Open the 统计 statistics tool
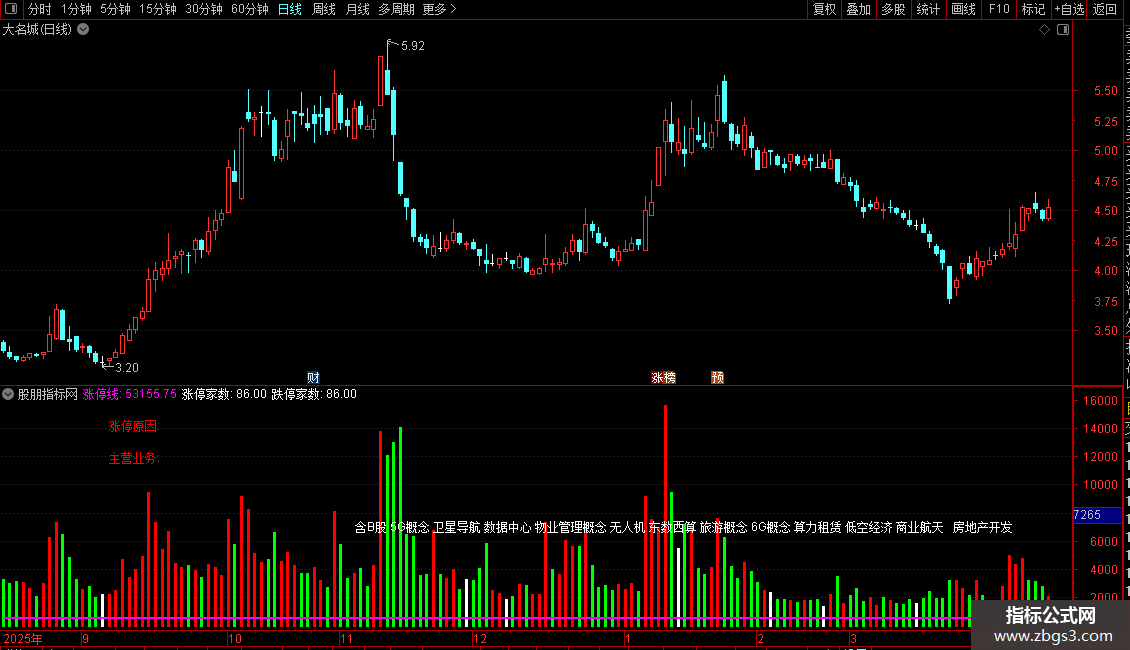The height and width of the screenshot is (650, 1130). click(x=928, y=9)
